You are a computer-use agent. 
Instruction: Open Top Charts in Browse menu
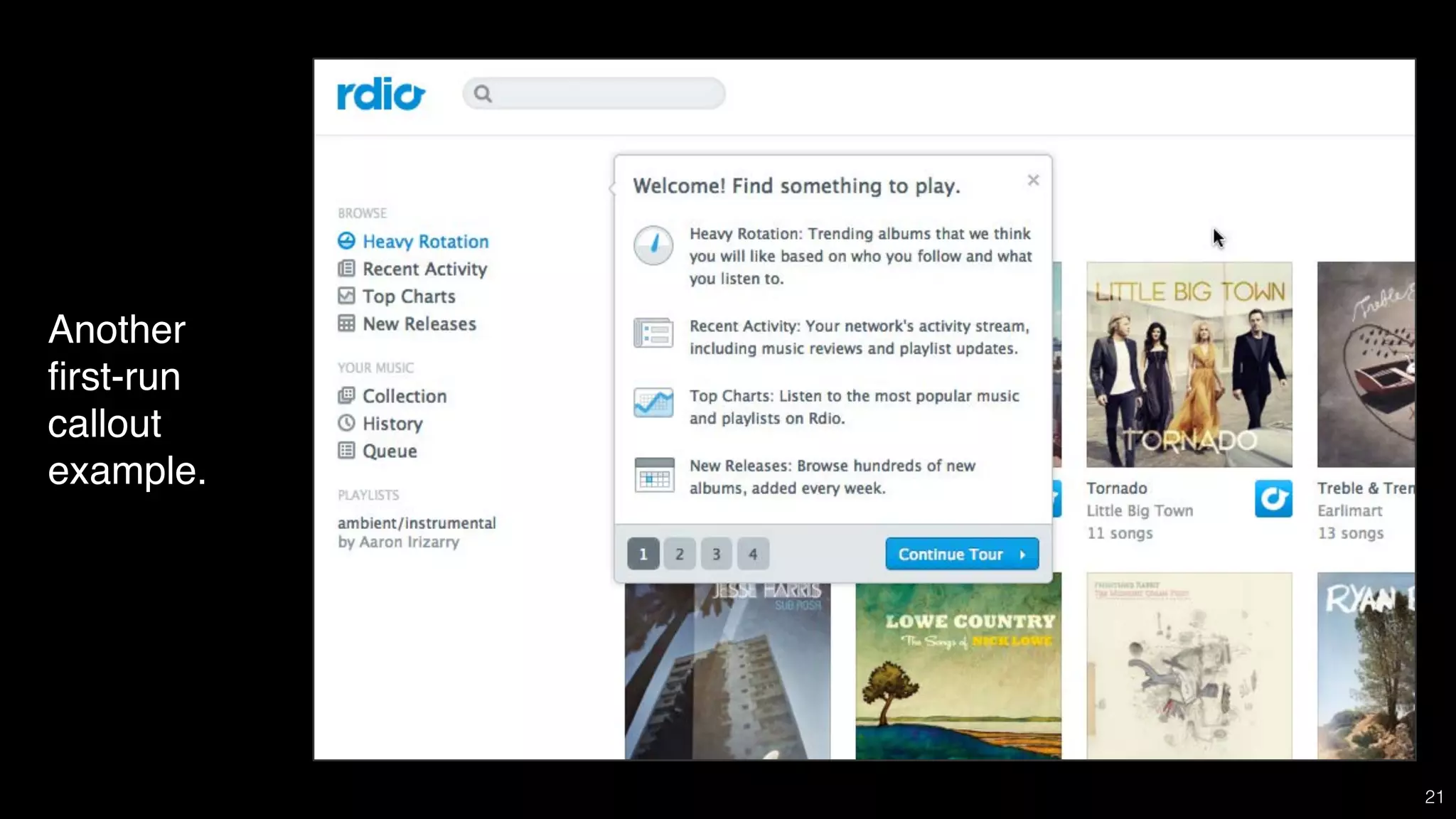409,296
